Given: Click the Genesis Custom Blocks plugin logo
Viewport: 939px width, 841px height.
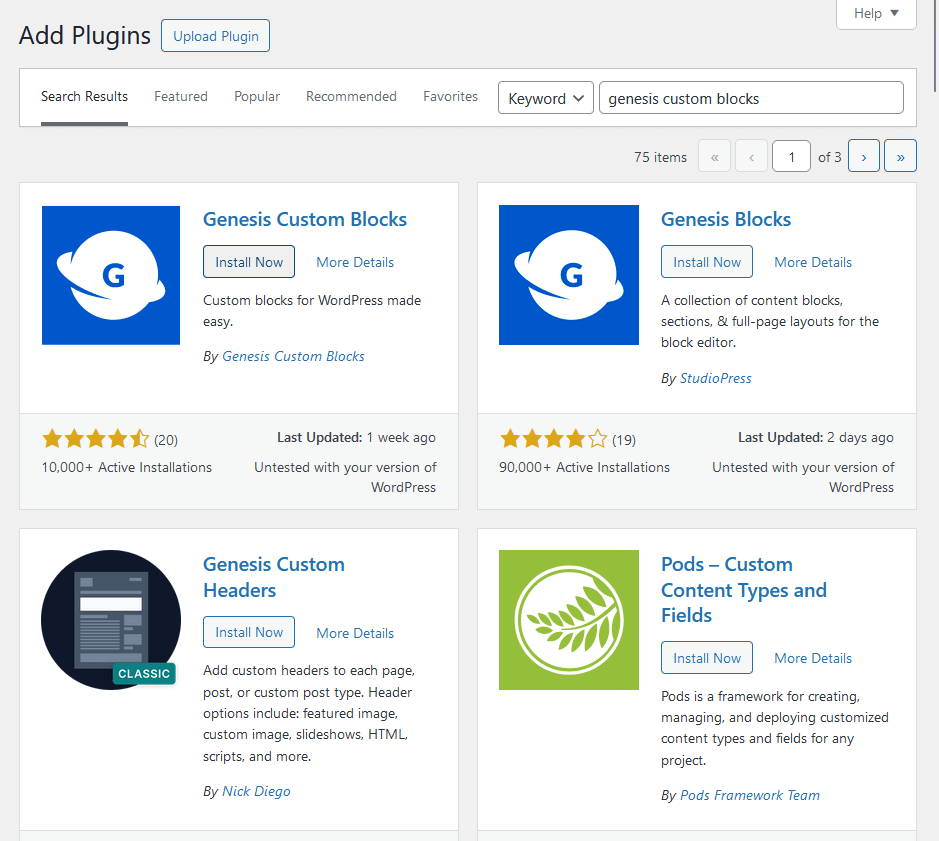Looking at the screenshot, I should (x=111, y=276).
